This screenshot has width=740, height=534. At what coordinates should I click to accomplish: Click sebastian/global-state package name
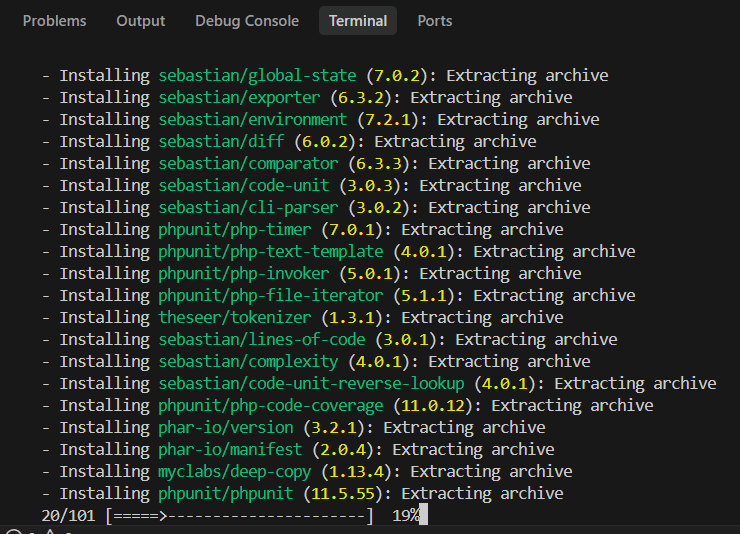pos(257,75)
